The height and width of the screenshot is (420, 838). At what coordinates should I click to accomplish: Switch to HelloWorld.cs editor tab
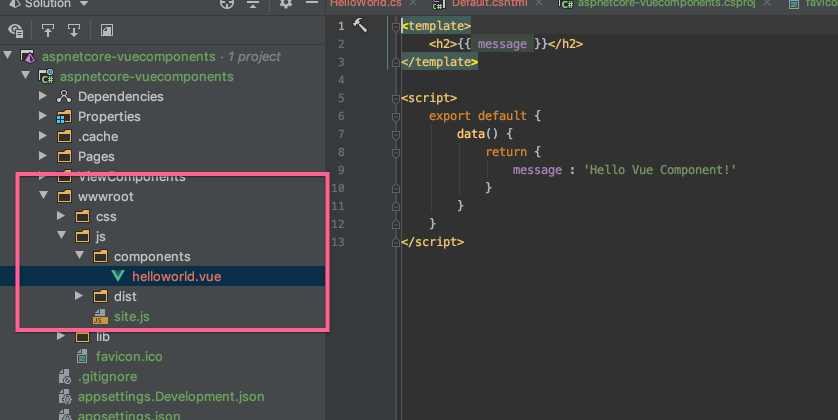tap(366, 3)
